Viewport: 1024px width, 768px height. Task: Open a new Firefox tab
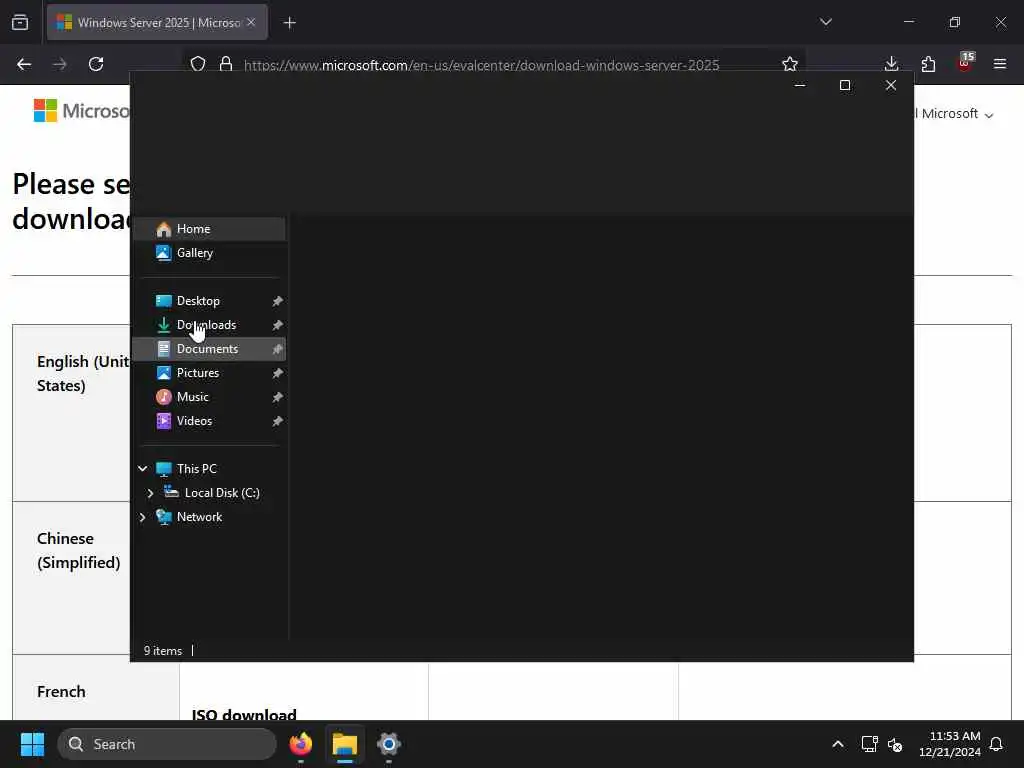[x=290, y=23]
